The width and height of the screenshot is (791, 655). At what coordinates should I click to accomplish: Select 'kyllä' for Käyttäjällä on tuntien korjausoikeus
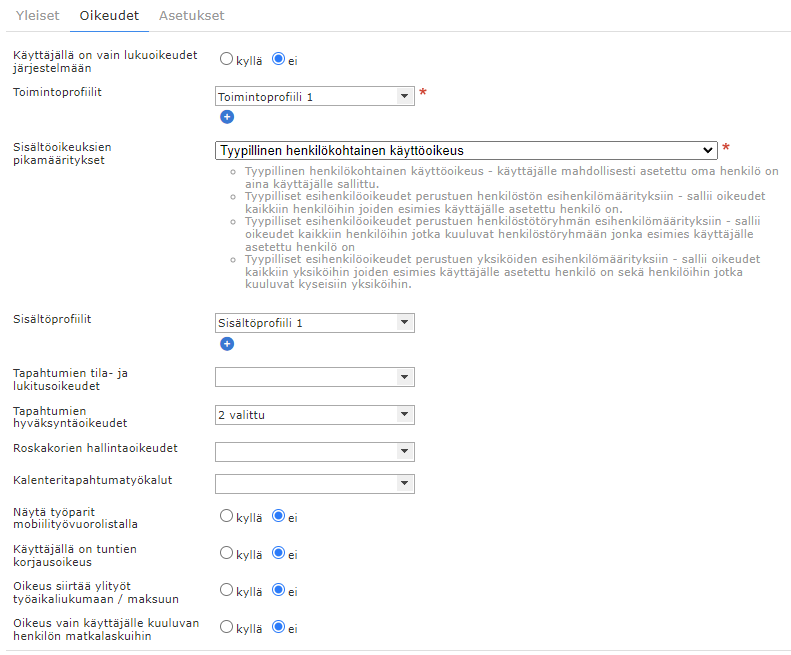[227, 553]
